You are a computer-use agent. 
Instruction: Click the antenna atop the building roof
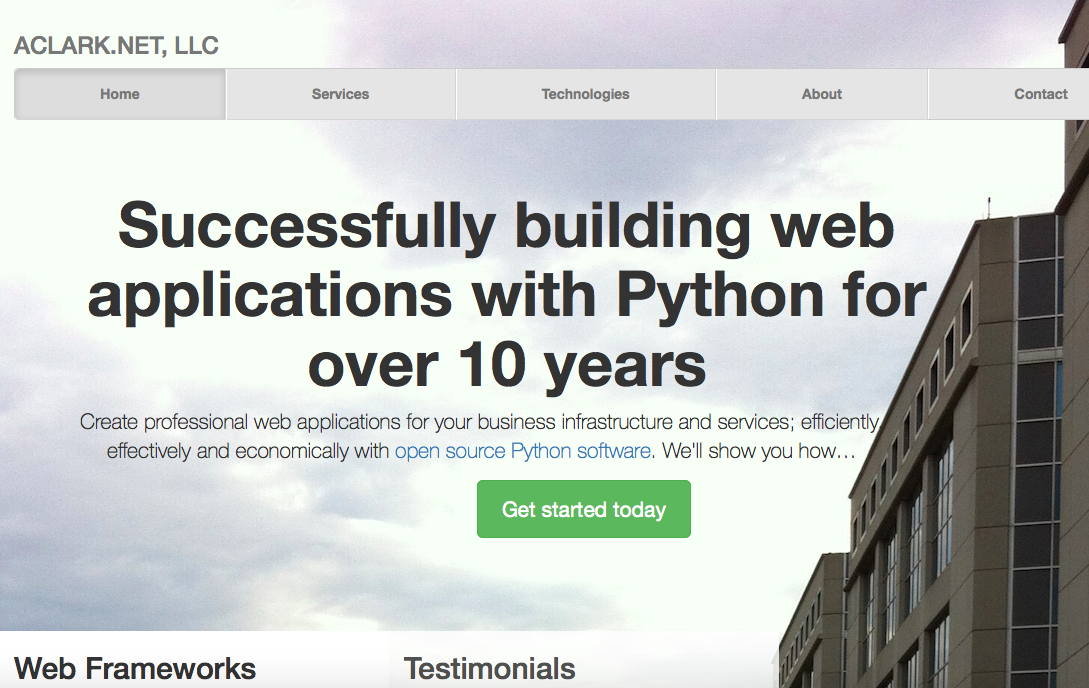tap(989, 208)
